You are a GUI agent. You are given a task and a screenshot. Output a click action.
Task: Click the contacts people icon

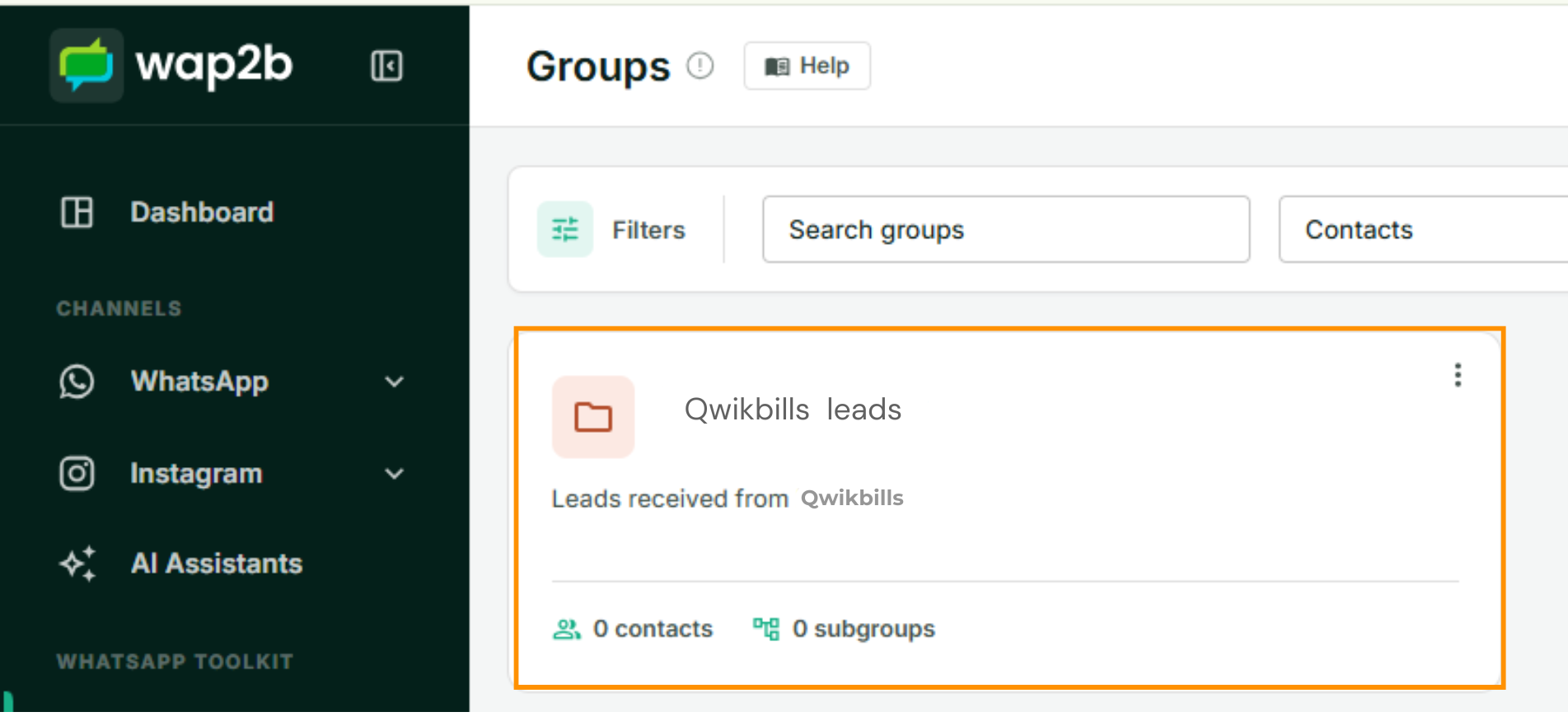566,630
